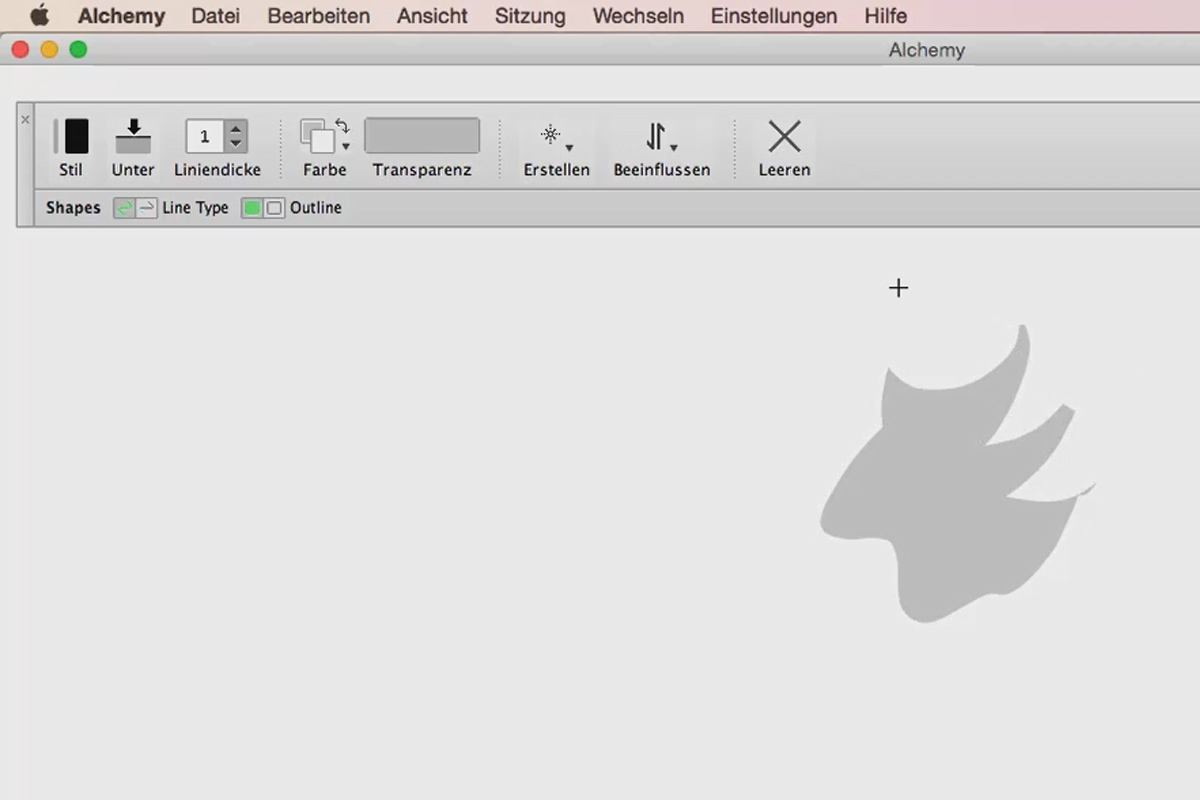This screenshot has height=800, width=1200.
Task: Open the Bearbeiten menu
Action: [319, 16]
